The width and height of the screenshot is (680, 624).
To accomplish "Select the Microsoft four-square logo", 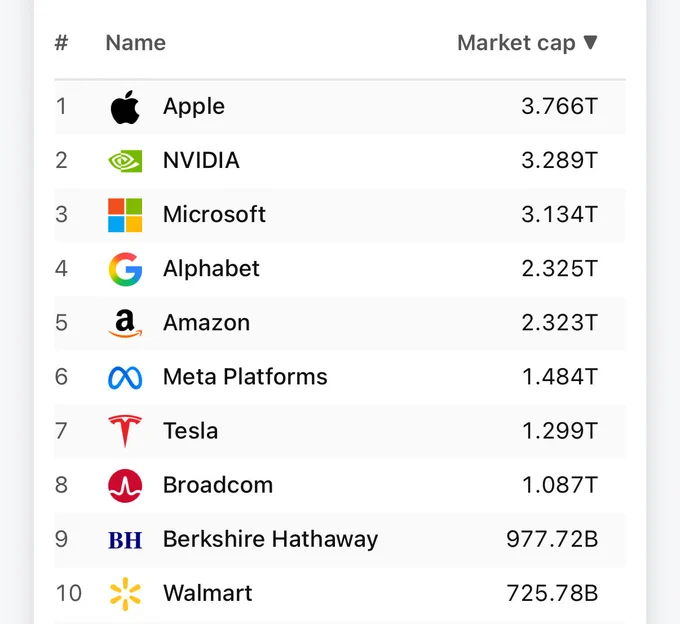I will (x=125, y=215).
